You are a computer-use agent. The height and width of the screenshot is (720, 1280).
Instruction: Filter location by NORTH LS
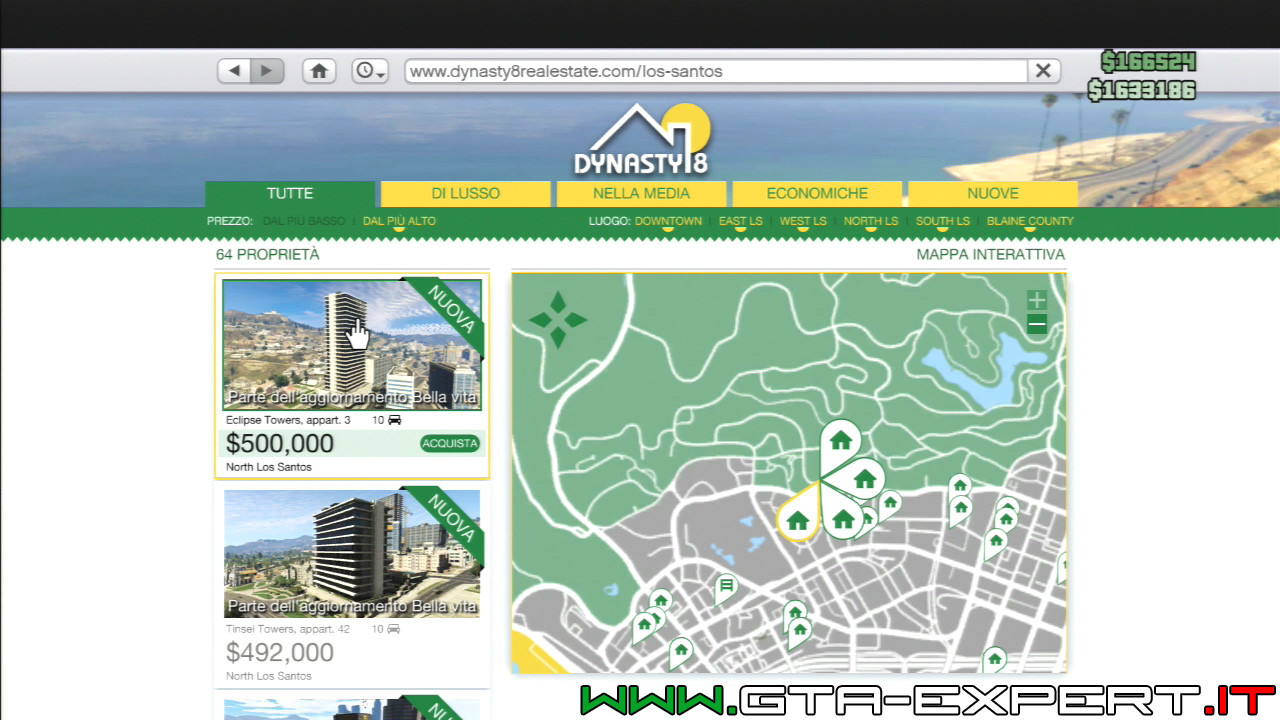point(871,221)
